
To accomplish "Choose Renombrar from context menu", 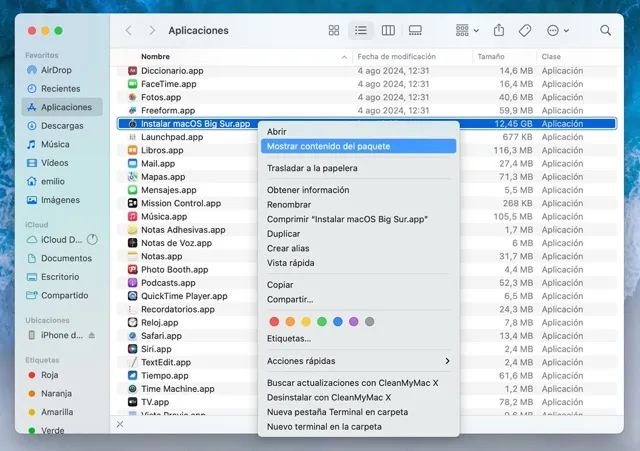I will tap(358, 204).
